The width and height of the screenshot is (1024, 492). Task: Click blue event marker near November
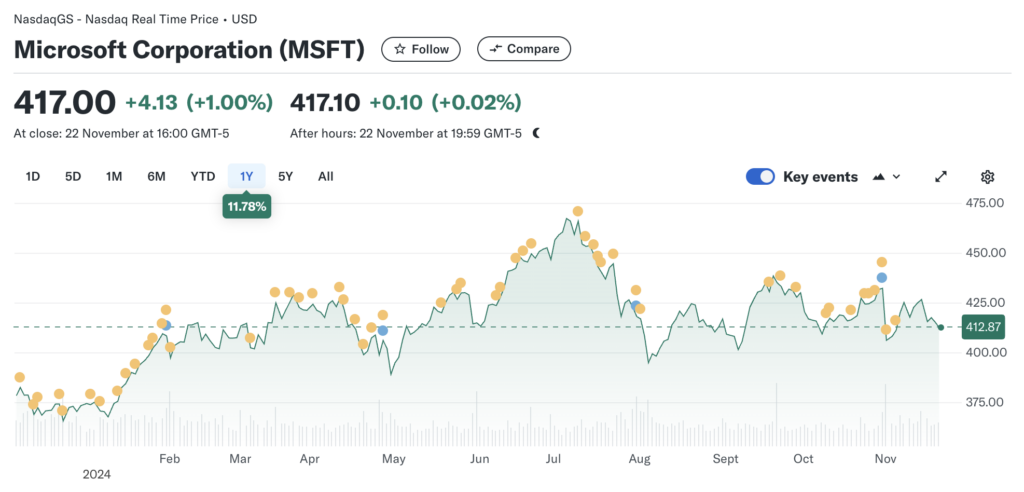tap(881, 277)
